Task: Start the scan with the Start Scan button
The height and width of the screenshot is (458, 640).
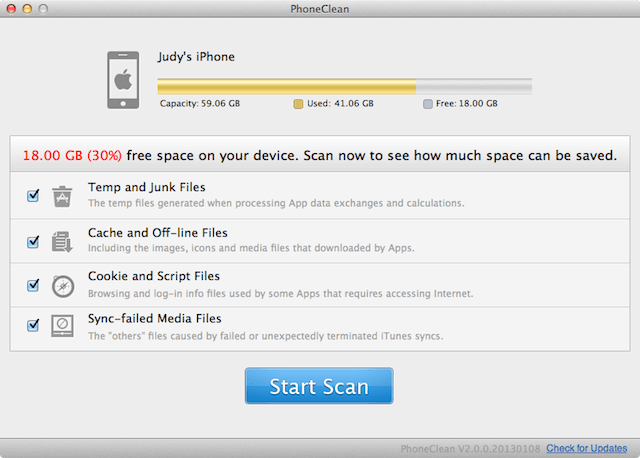Action: pyautogui.click(x=319, y=386)
